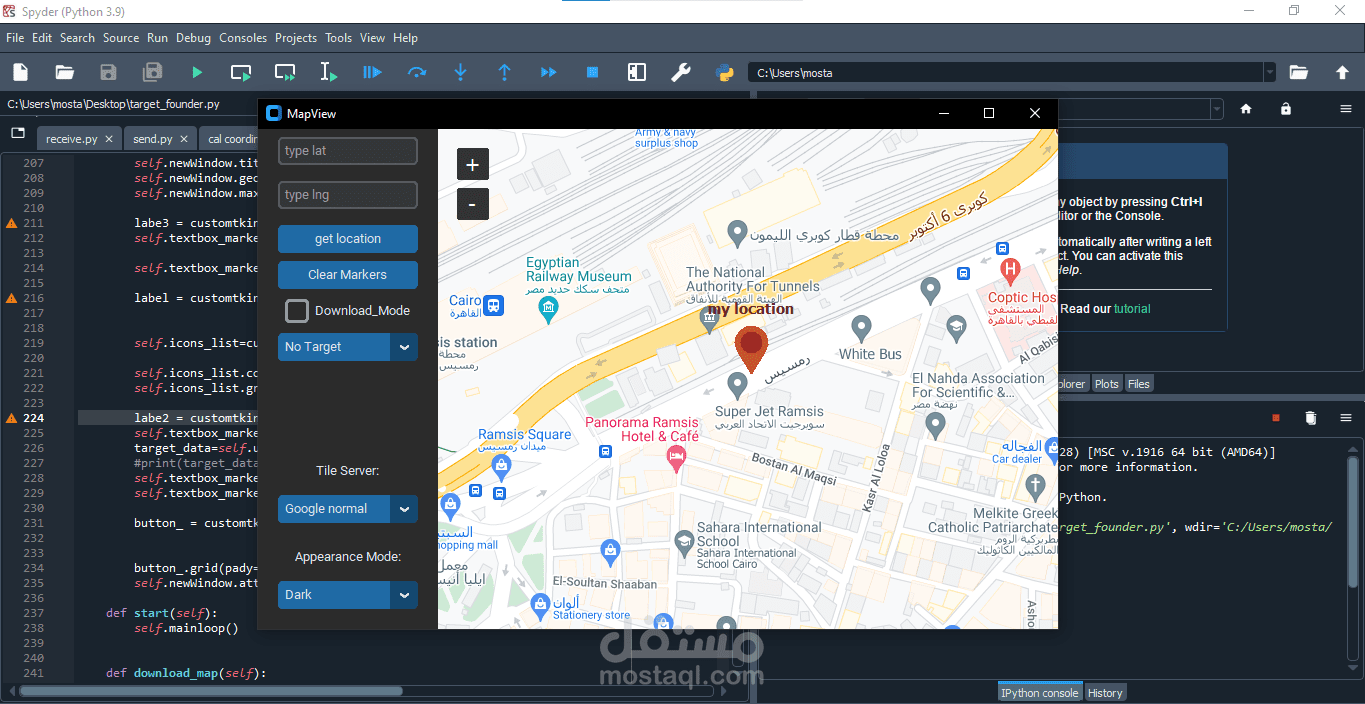
Task: Open the Google normal tile server dropdown
Action: [x=347, y=509]
